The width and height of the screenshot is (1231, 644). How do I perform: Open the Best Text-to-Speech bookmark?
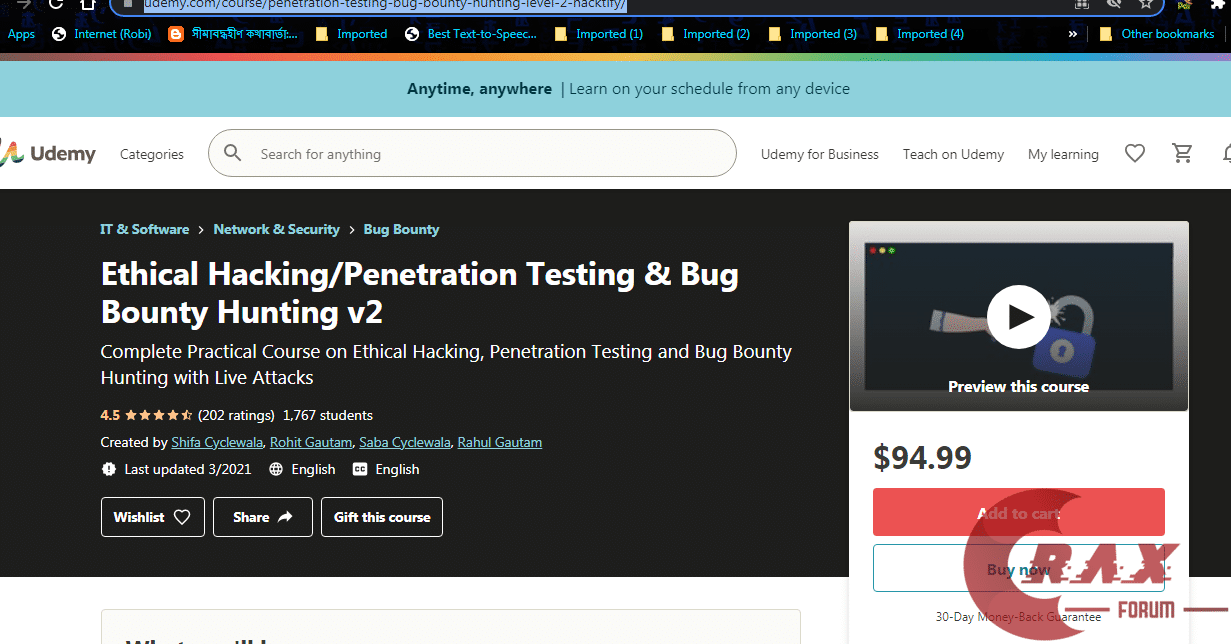click(471, 34)
